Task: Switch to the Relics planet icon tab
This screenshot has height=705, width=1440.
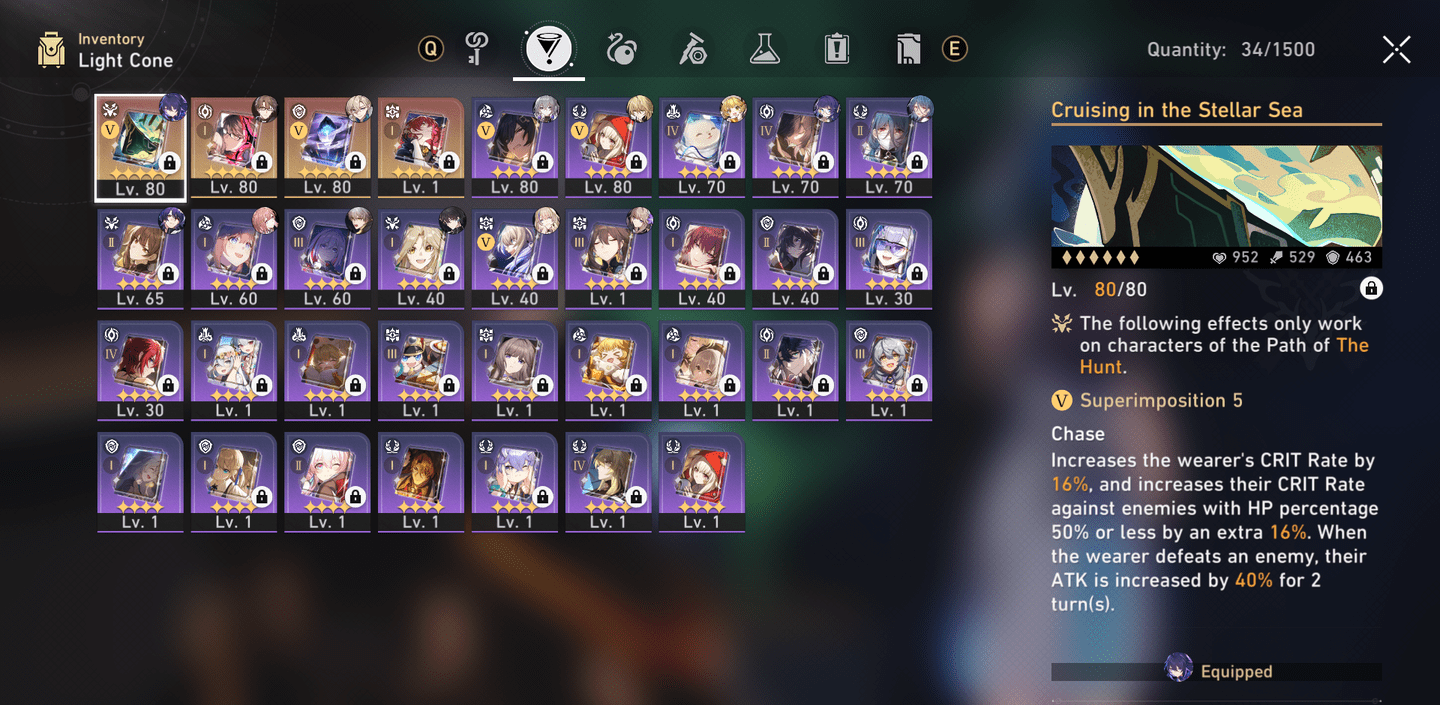Action: coord(621,49)
